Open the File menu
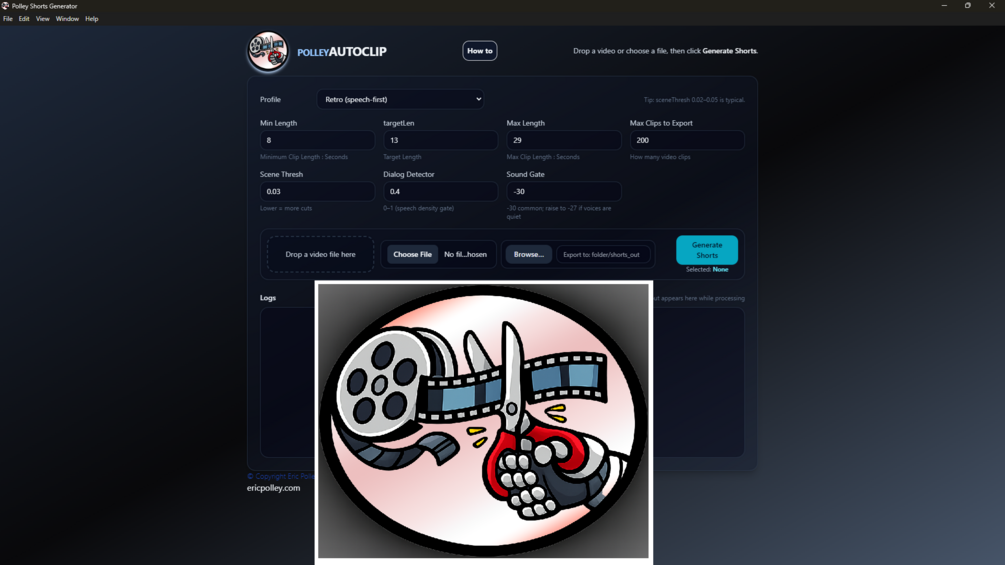Screen dimensions: 1005x565 pos(8,19)
